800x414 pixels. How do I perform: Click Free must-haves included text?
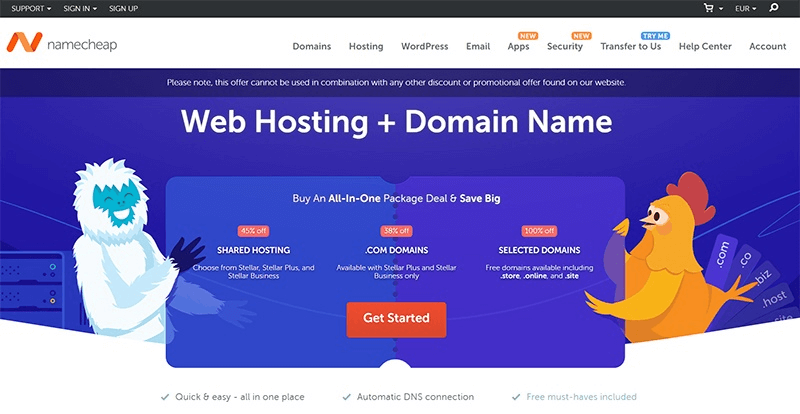point(582,397)
